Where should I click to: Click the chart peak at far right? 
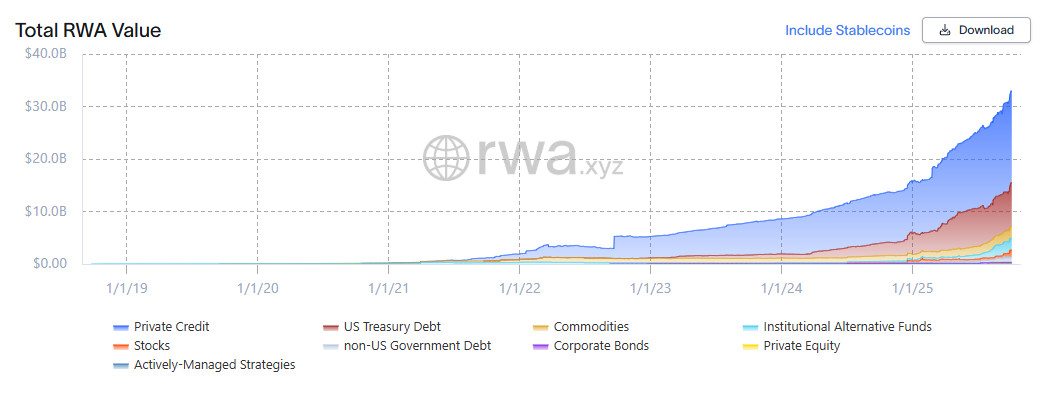pos(1010,93)
